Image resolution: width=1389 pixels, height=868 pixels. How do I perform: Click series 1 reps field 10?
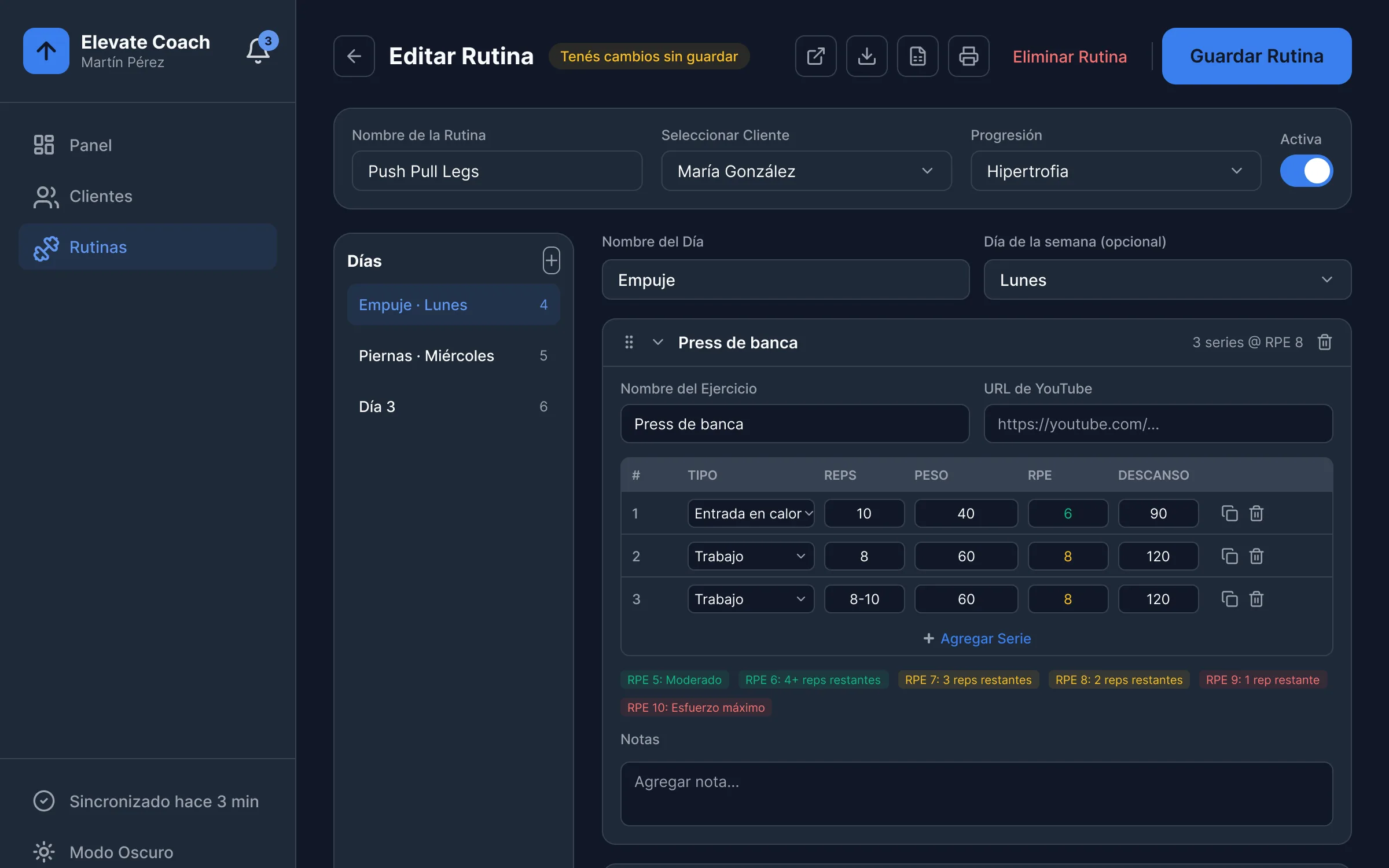pos(864,513)
